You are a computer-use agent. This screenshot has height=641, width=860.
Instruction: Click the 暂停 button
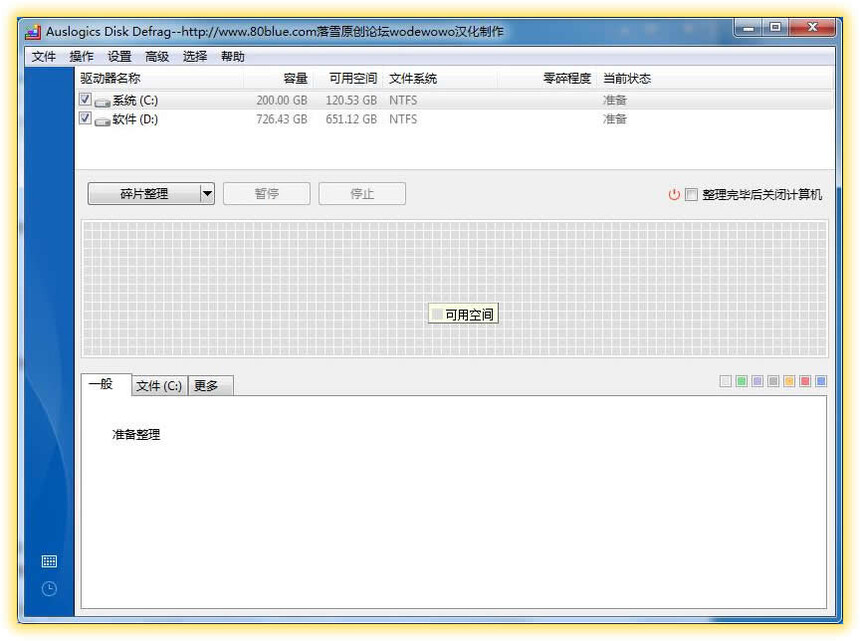coord(266,193)
